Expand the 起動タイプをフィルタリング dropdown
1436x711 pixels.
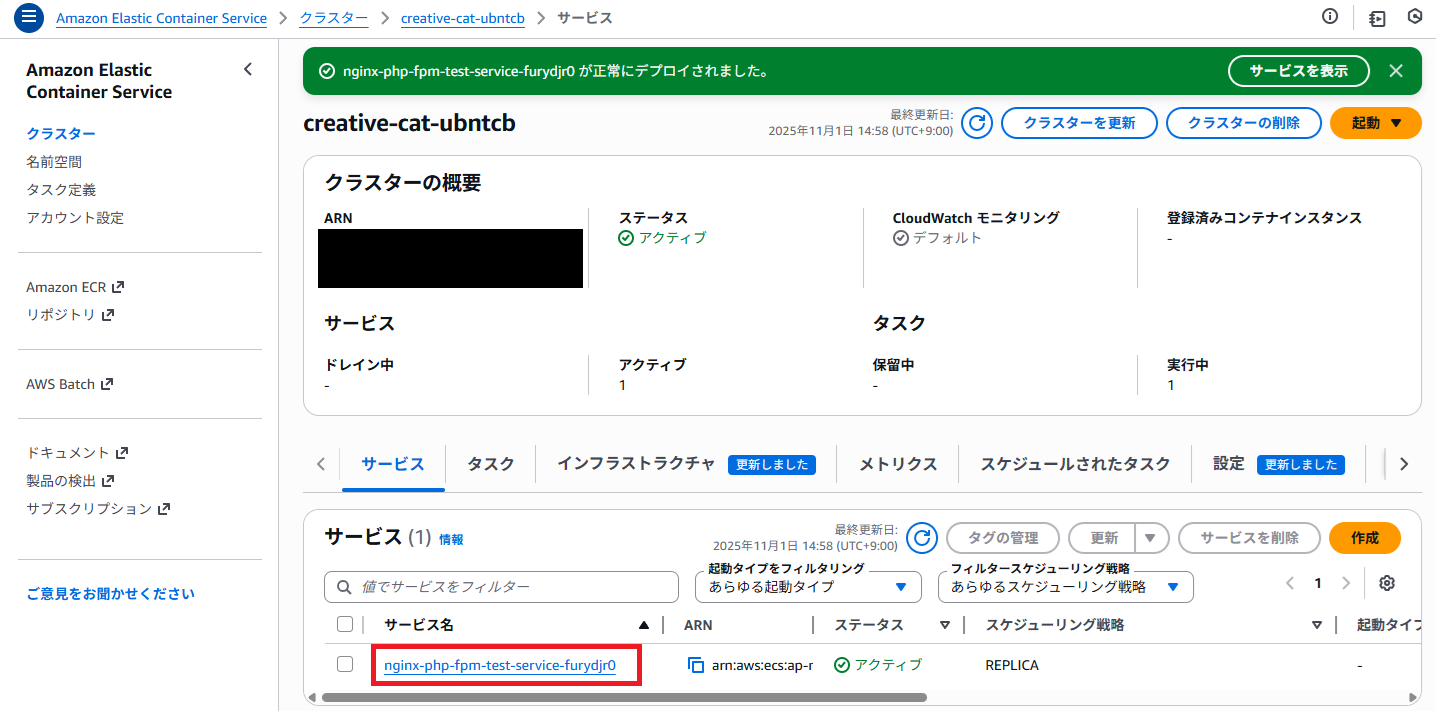[x=808, y=587]
